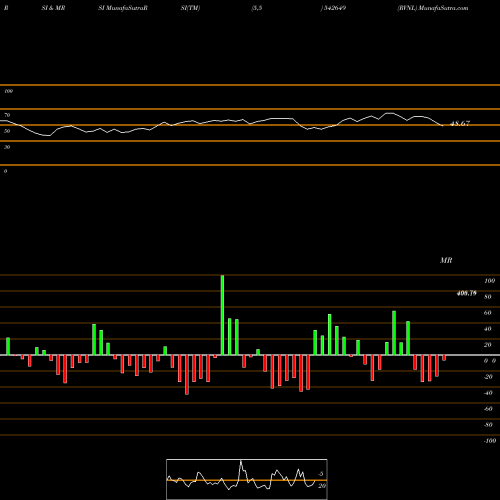Click the SI(TM) header label
The height and width of the screenshot is (500, 500).
click(x=190, y=8)
